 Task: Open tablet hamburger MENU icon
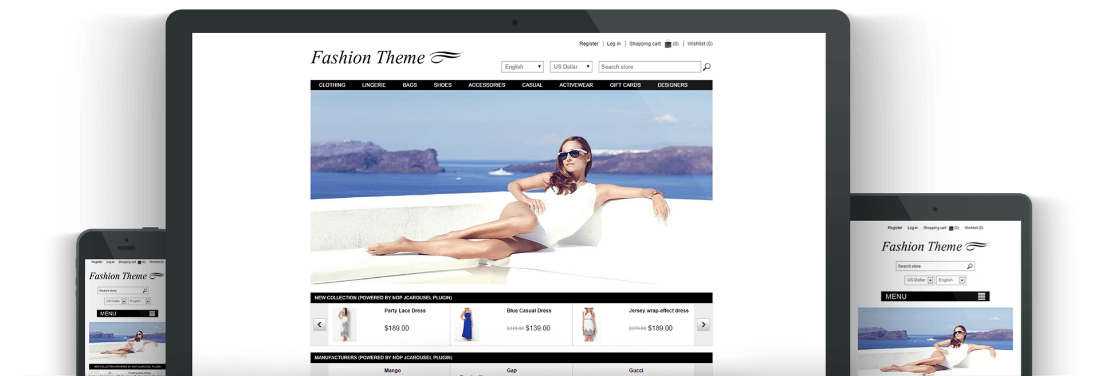coord(982,296)
